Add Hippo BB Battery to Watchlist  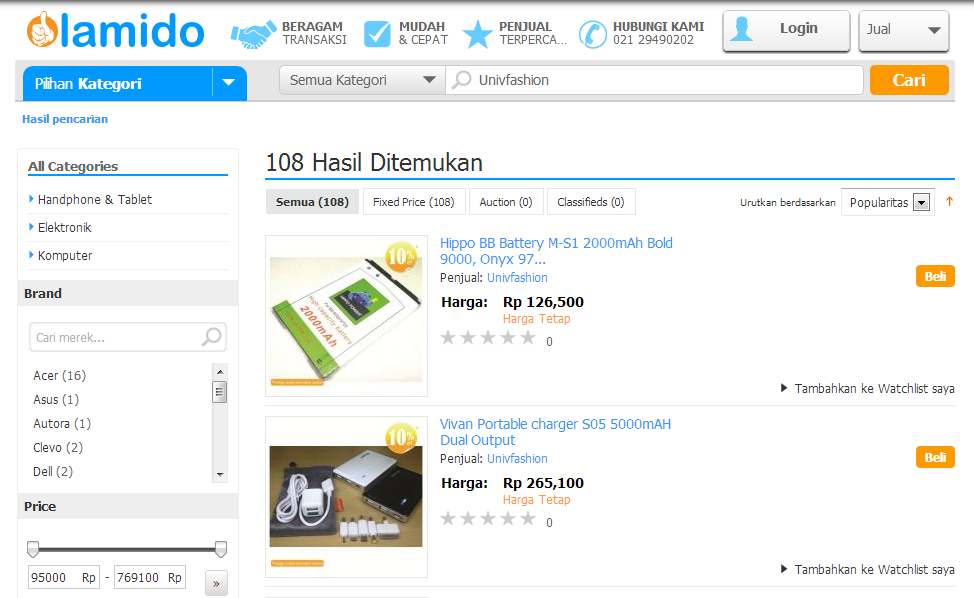[868, 389]
